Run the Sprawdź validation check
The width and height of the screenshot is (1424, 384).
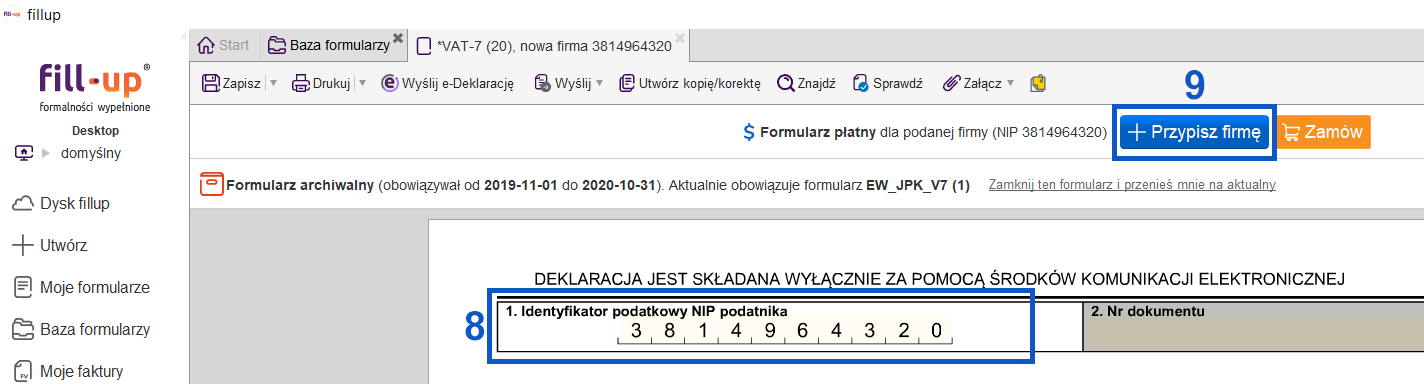click(887, 83)
